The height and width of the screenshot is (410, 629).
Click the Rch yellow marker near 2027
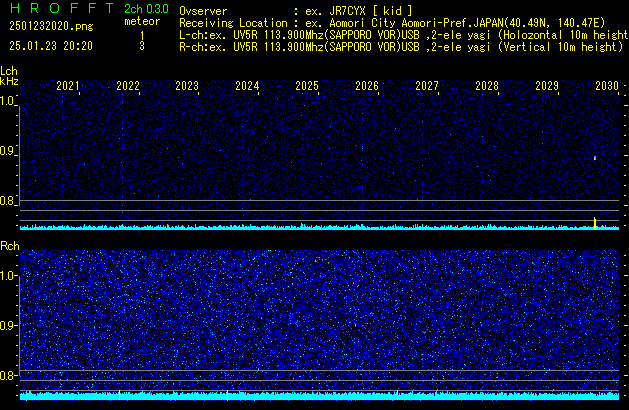coord(397,395)
